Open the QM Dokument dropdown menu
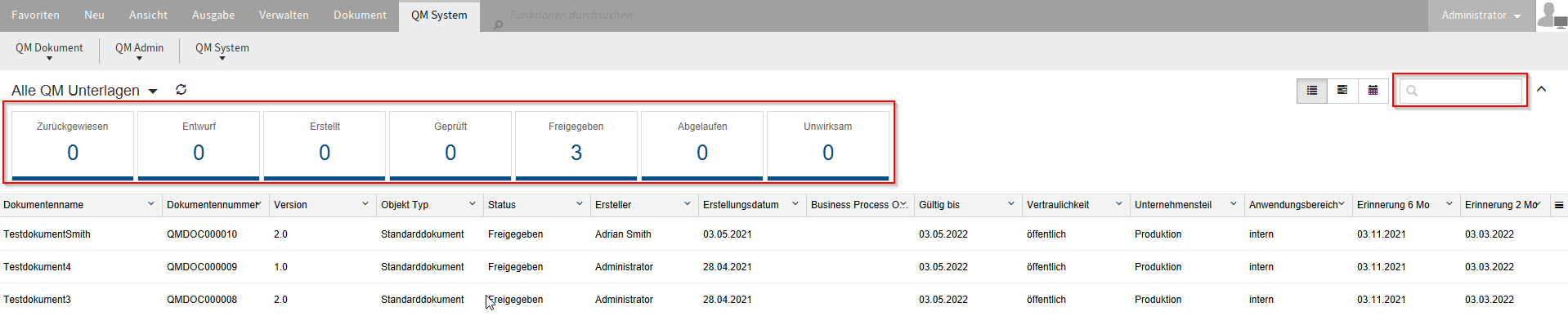1568x334 pixels. pos(49,51)
